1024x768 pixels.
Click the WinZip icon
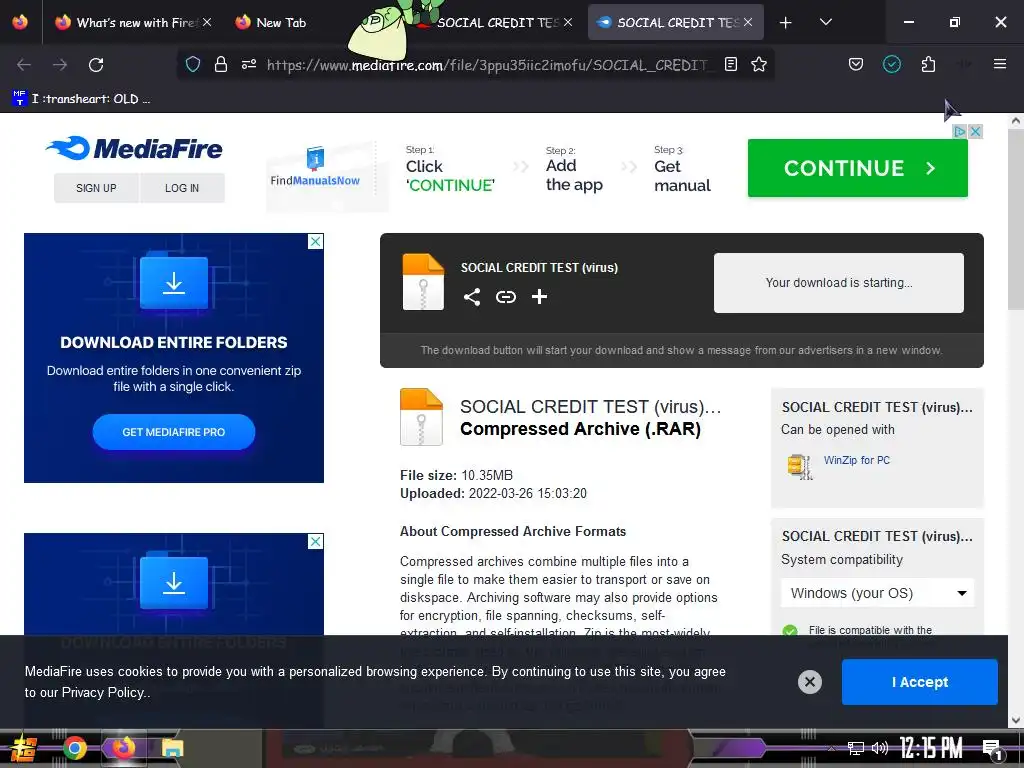point(799,466)
